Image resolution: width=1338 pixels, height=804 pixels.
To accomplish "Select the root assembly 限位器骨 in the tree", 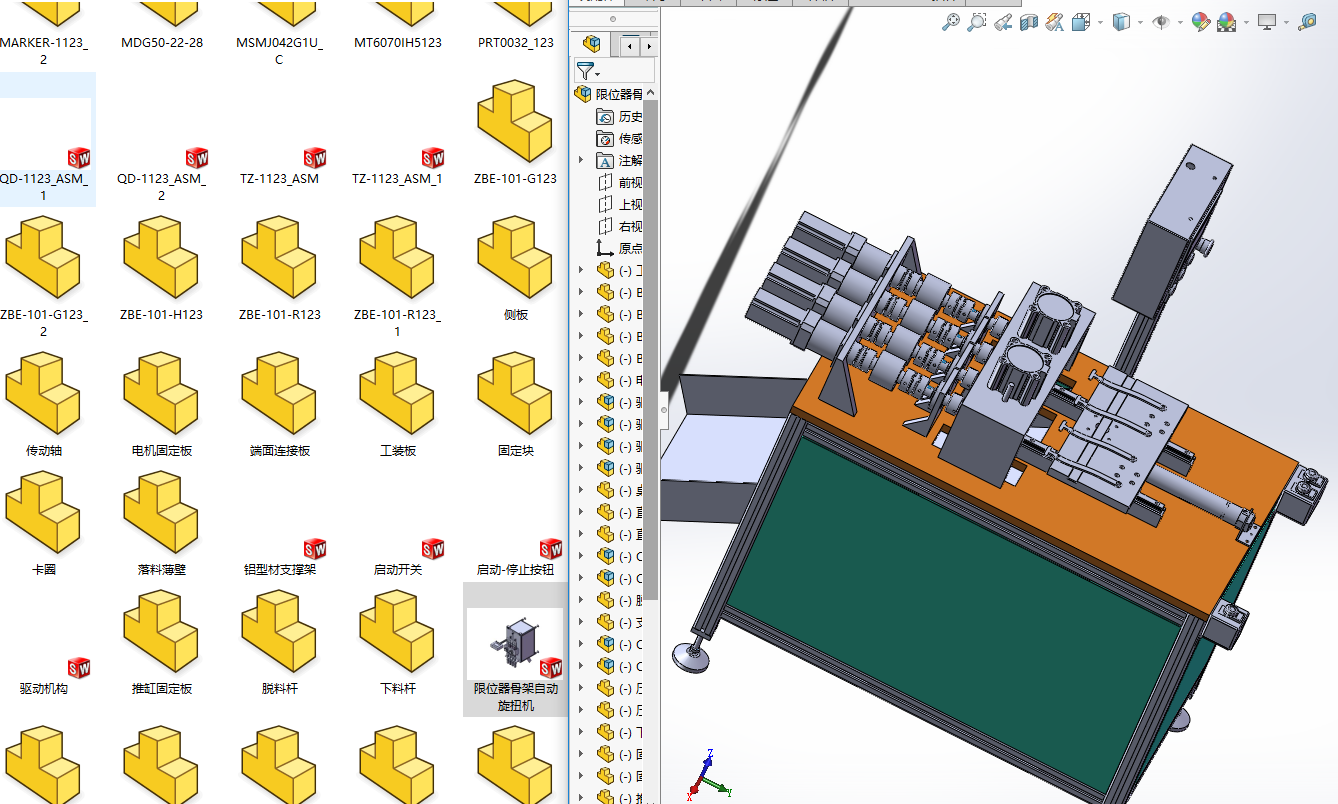I will (608, 94).
